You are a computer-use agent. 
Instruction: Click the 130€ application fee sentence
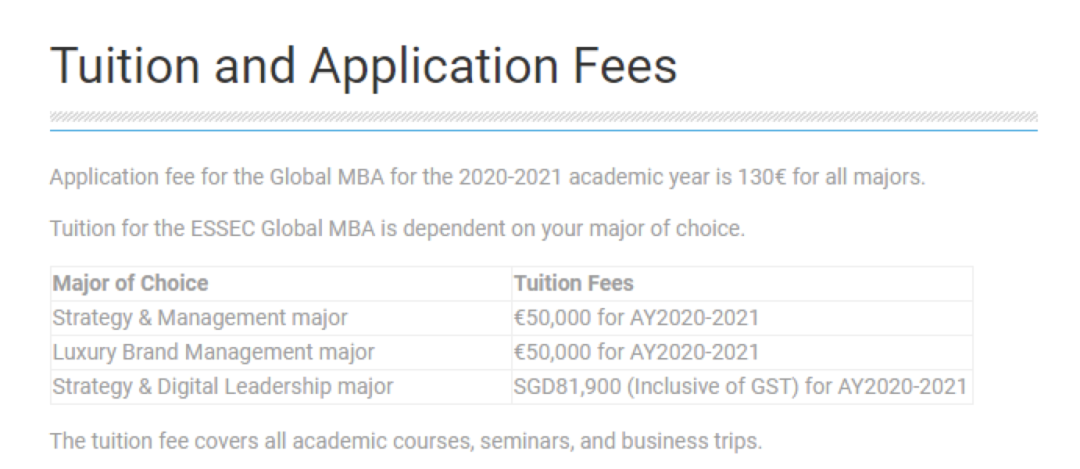(x=488, y=177)
